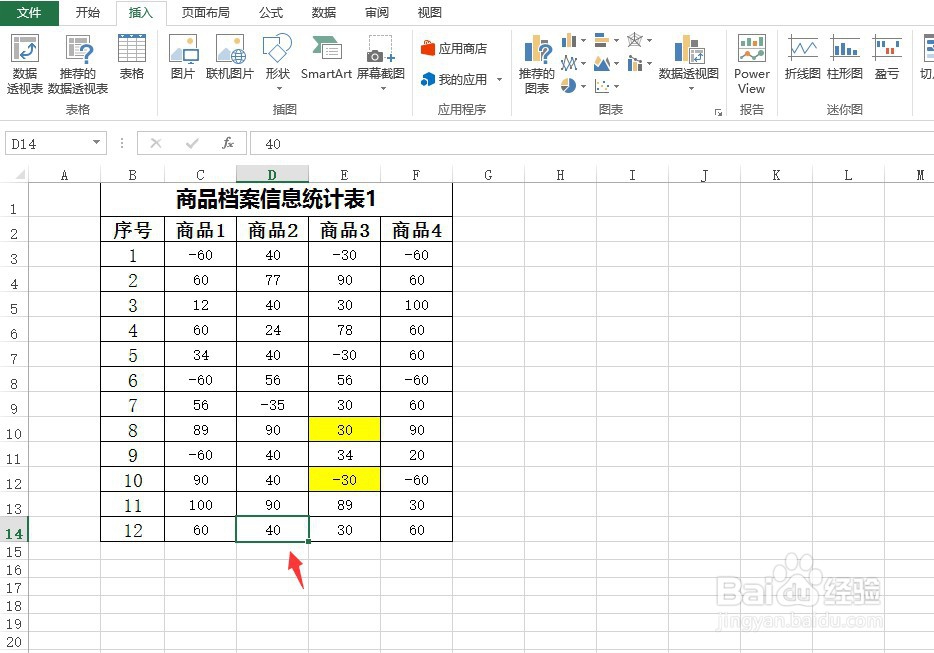This screenshot has width=934, height=653.
Task: Open the scatter chart dropdown
Action: point(617,87)
